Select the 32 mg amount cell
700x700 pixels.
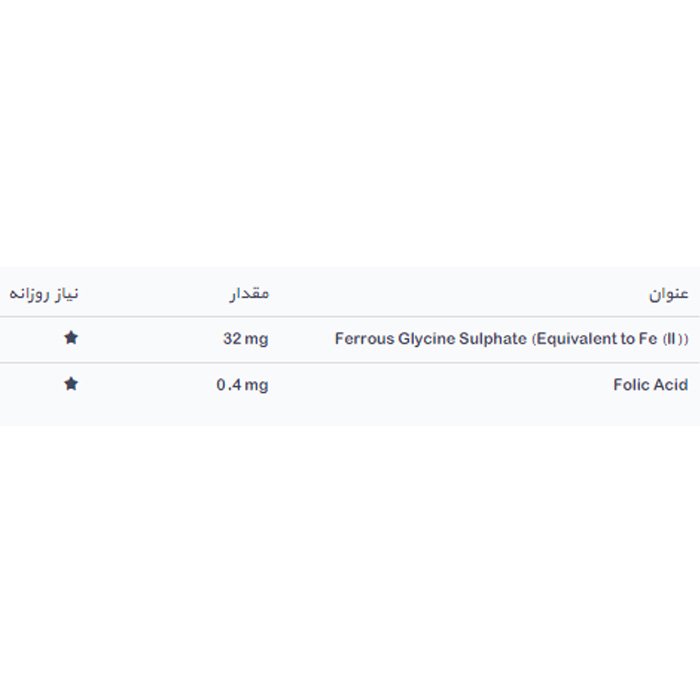coord(245,339)
